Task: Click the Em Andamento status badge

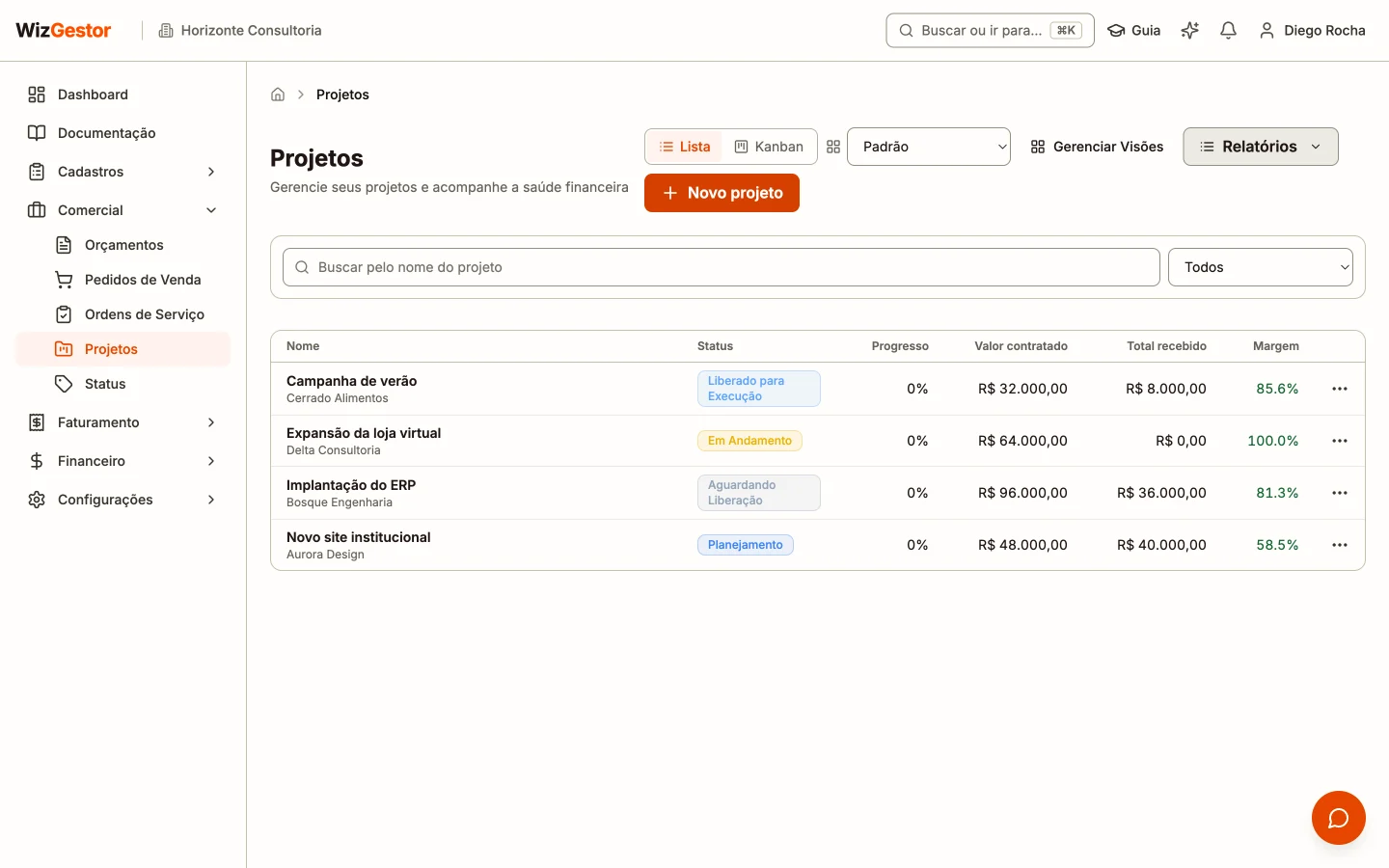Action: [x=749, y=441]
